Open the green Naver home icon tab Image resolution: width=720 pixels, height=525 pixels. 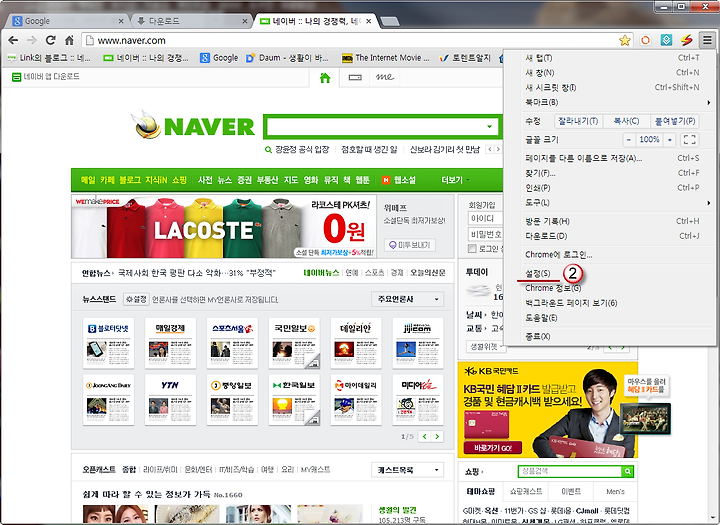(325, 78)
